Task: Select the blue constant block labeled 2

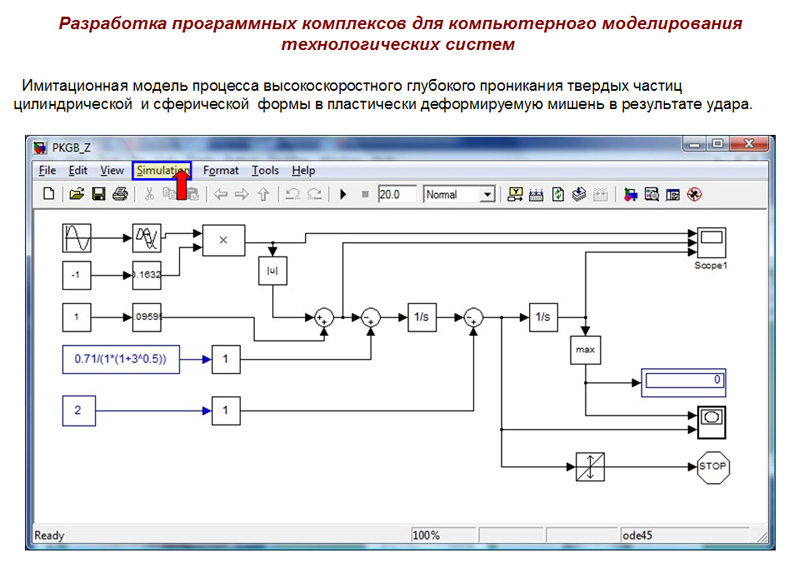Action: click(x=79, y=411)
